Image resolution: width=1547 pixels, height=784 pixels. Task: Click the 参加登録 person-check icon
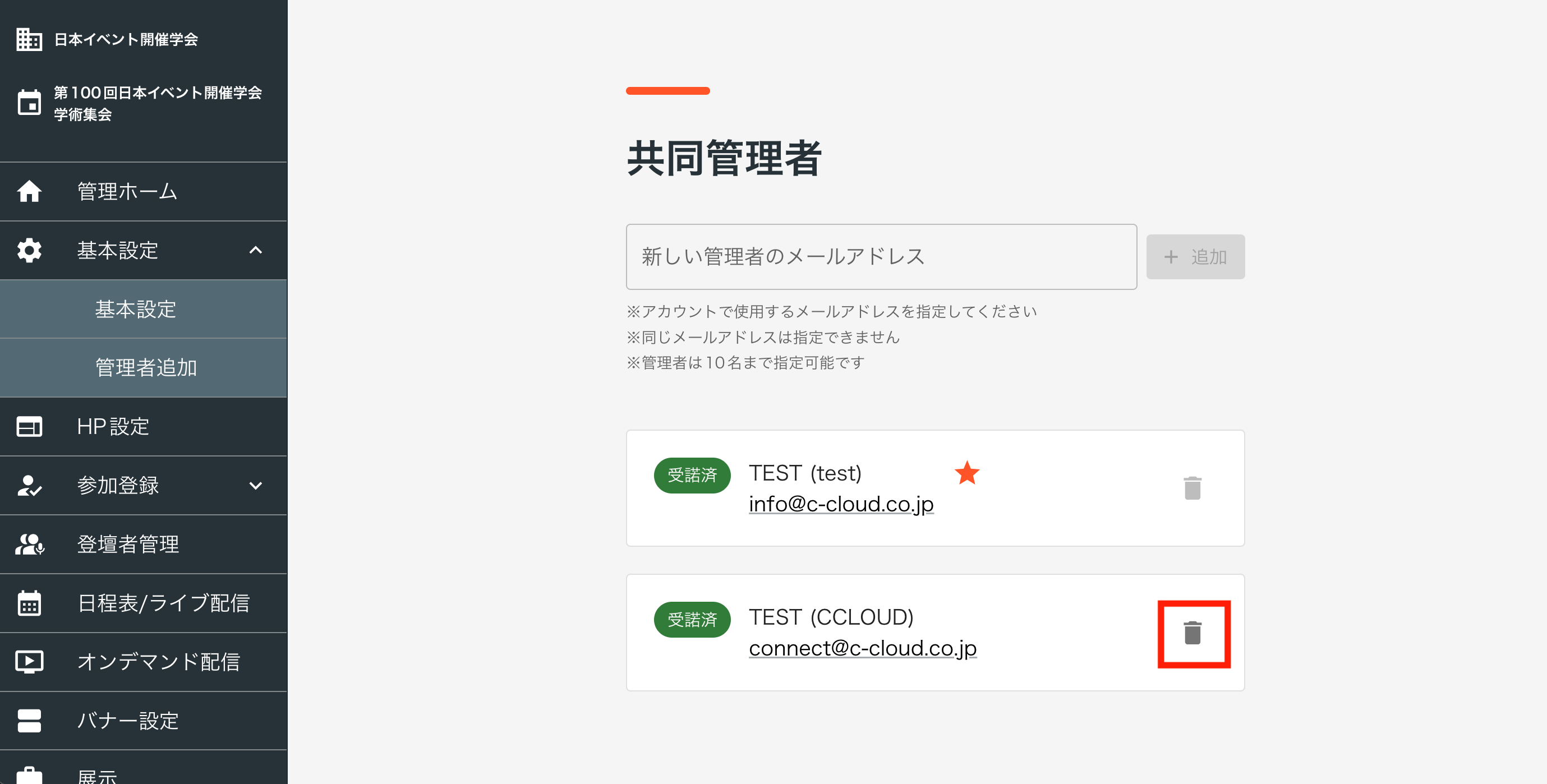tap(29, 486)
